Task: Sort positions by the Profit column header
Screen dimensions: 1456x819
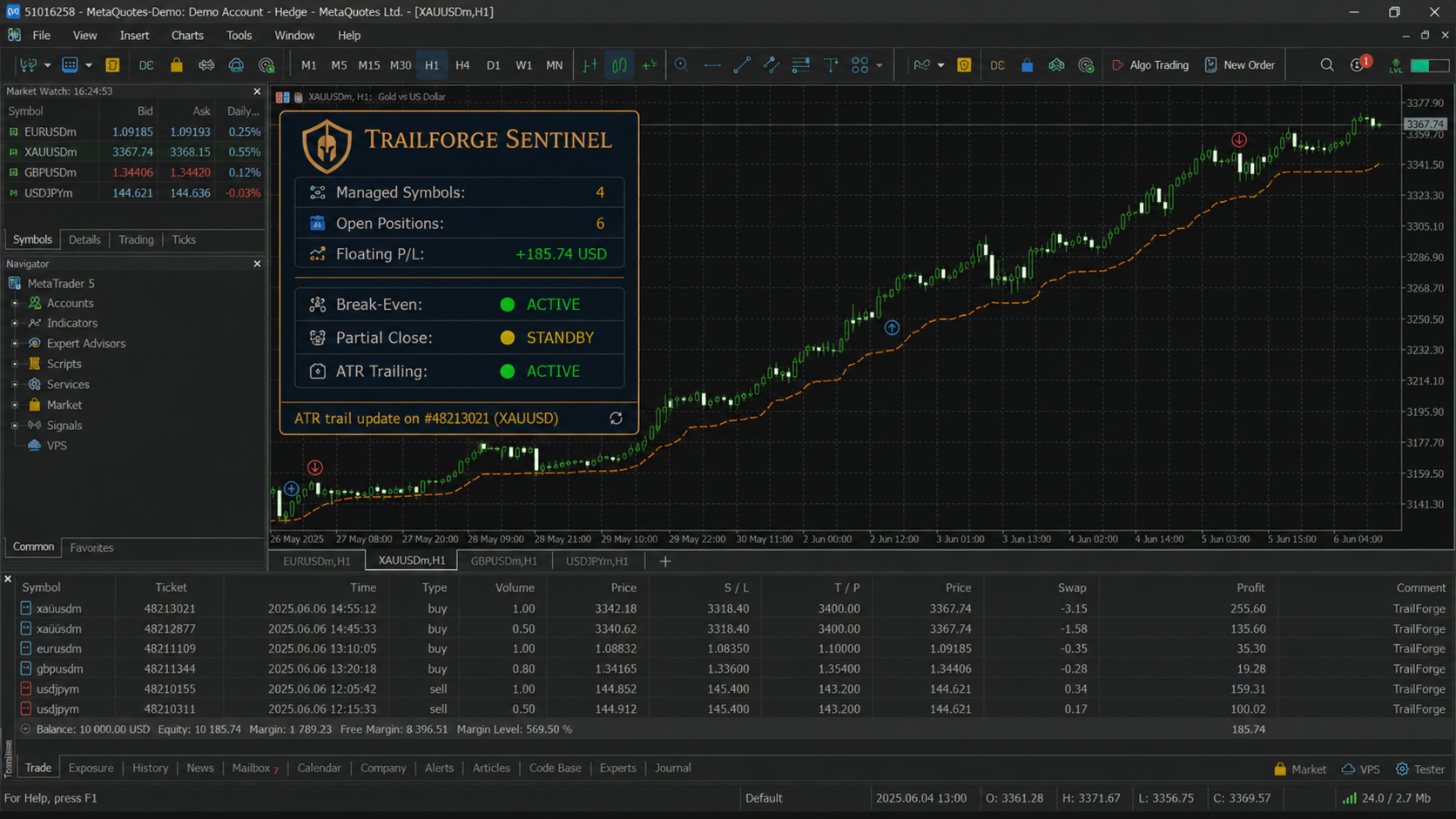Action: [x=1250, y=587]
